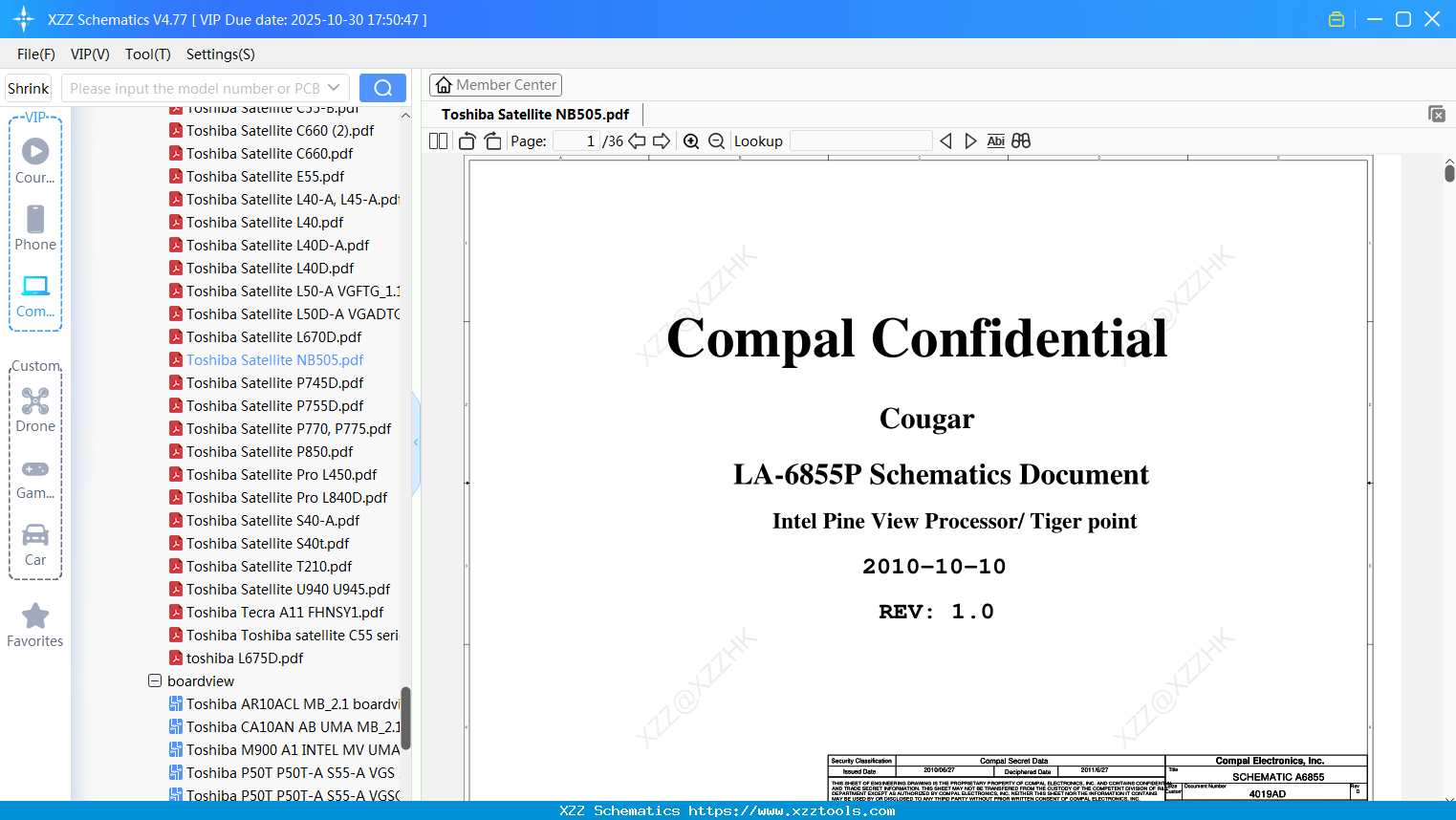Open the Car category
The image size is (1456, 820).
click(x=35, y=544)
